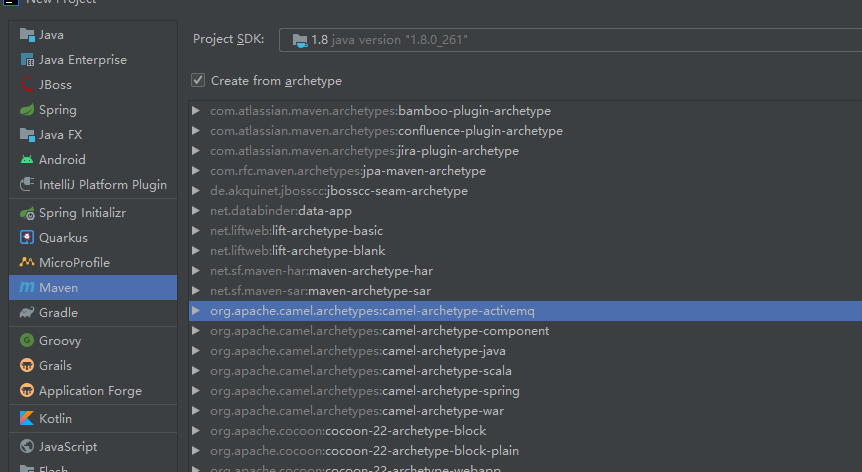The width and height of the screenshot is (862, 472).
Task: Select Java Enterprise project type
Action: click(93, 59)
